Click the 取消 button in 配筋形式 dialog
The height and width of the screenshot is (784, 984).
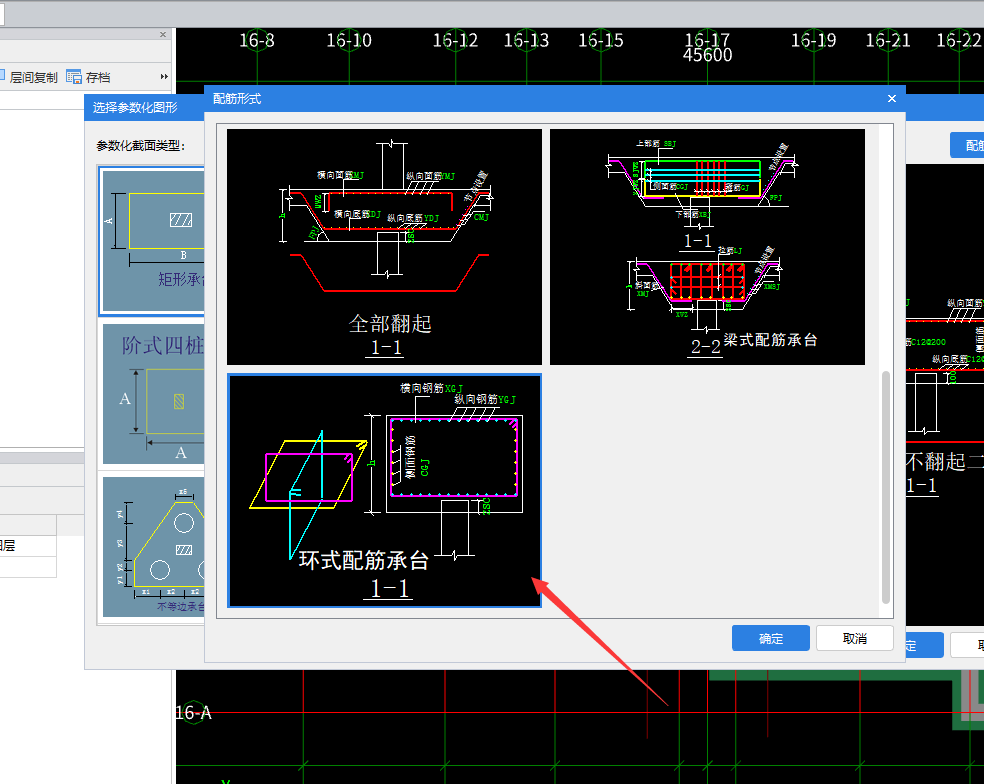[854, 638]
